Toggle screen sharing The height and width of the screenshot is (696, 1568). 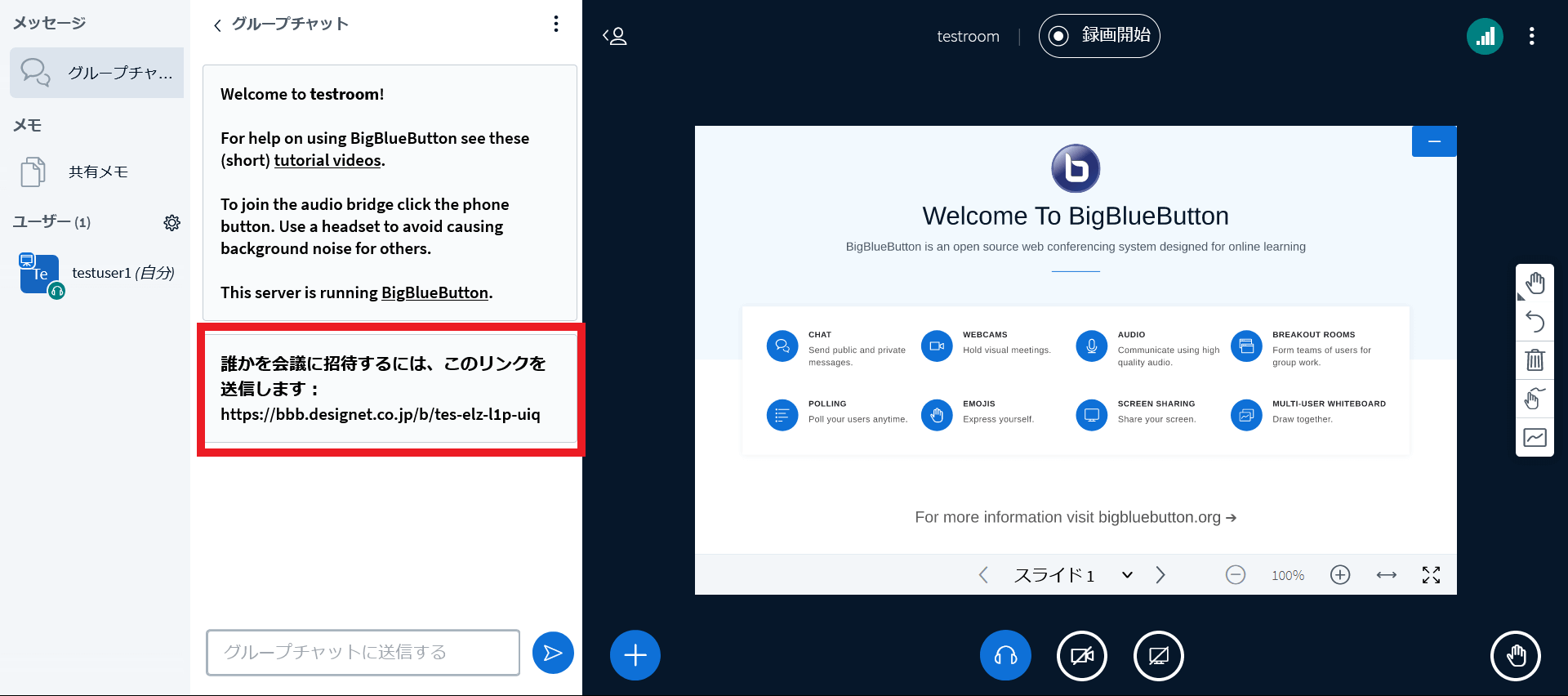[1159, 655]
